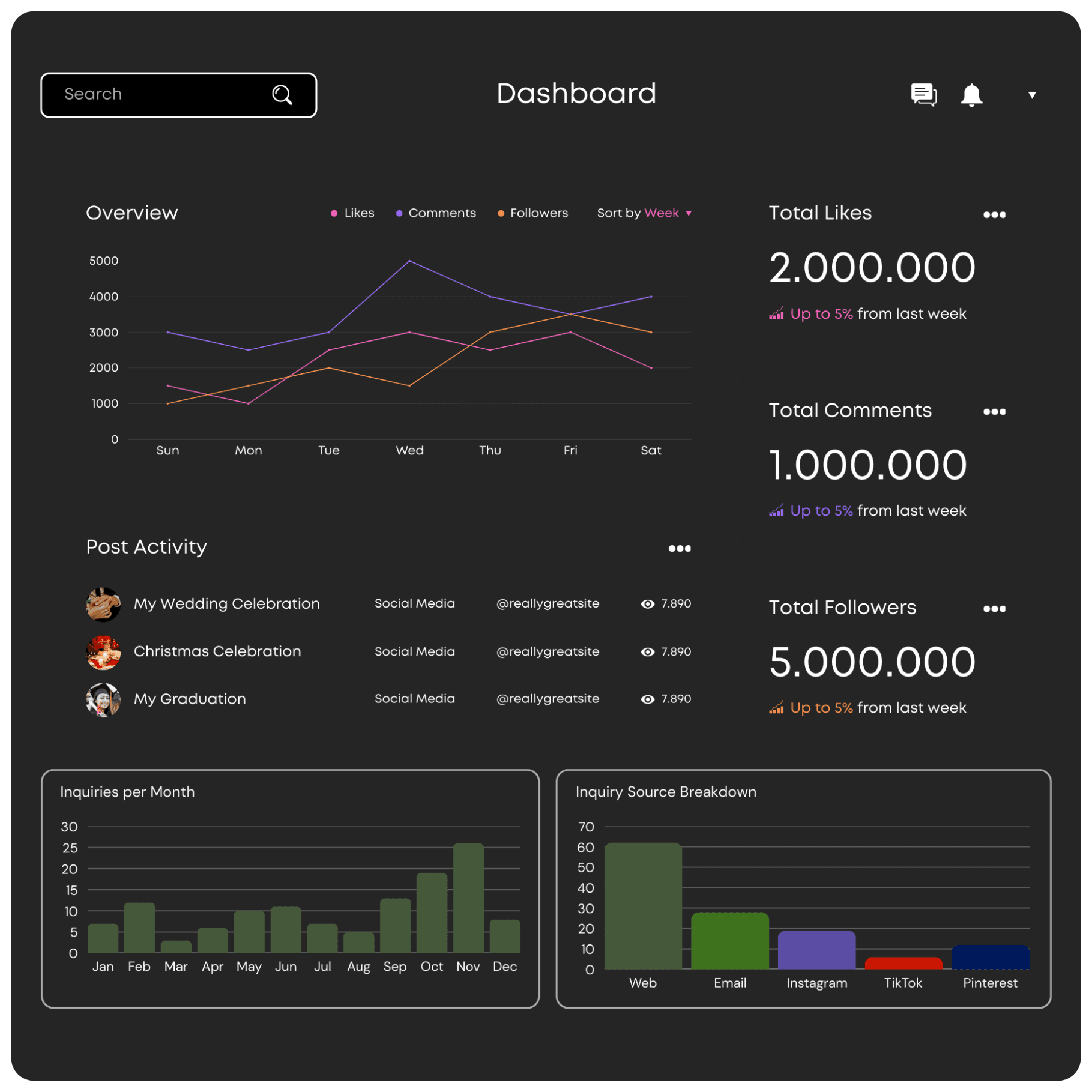Click @reallygreatsite handle for My Wedding Celebration

[548, 603]
